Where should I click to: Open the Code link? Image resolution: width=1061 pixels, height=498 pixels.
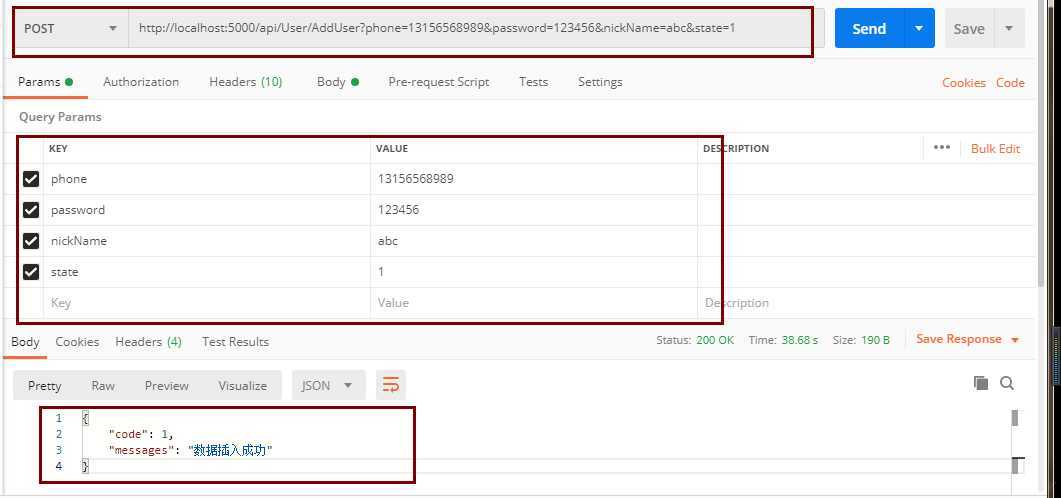pos(1010,83)
